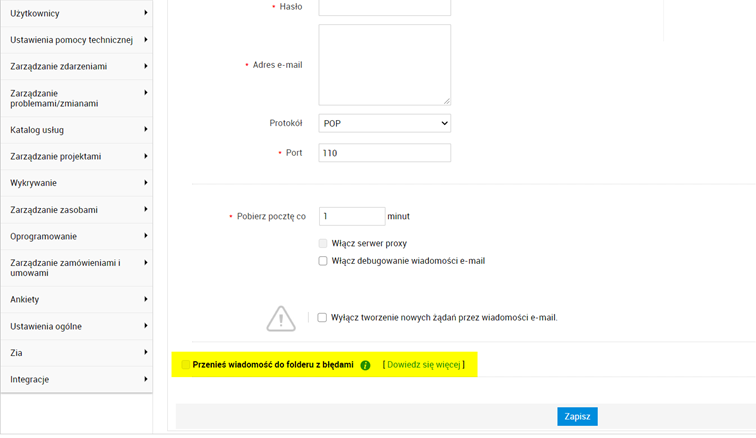Toggle Wyłącz tworzenie nowych żądań checkbox
This screenshot has height=438, width=756.
pyautogui.click(x=322, y=318)
